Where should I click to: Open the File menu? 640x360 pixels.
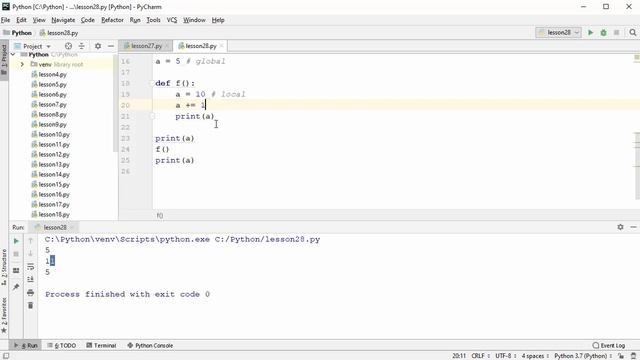pyautogui.click(x=5, y=20)
